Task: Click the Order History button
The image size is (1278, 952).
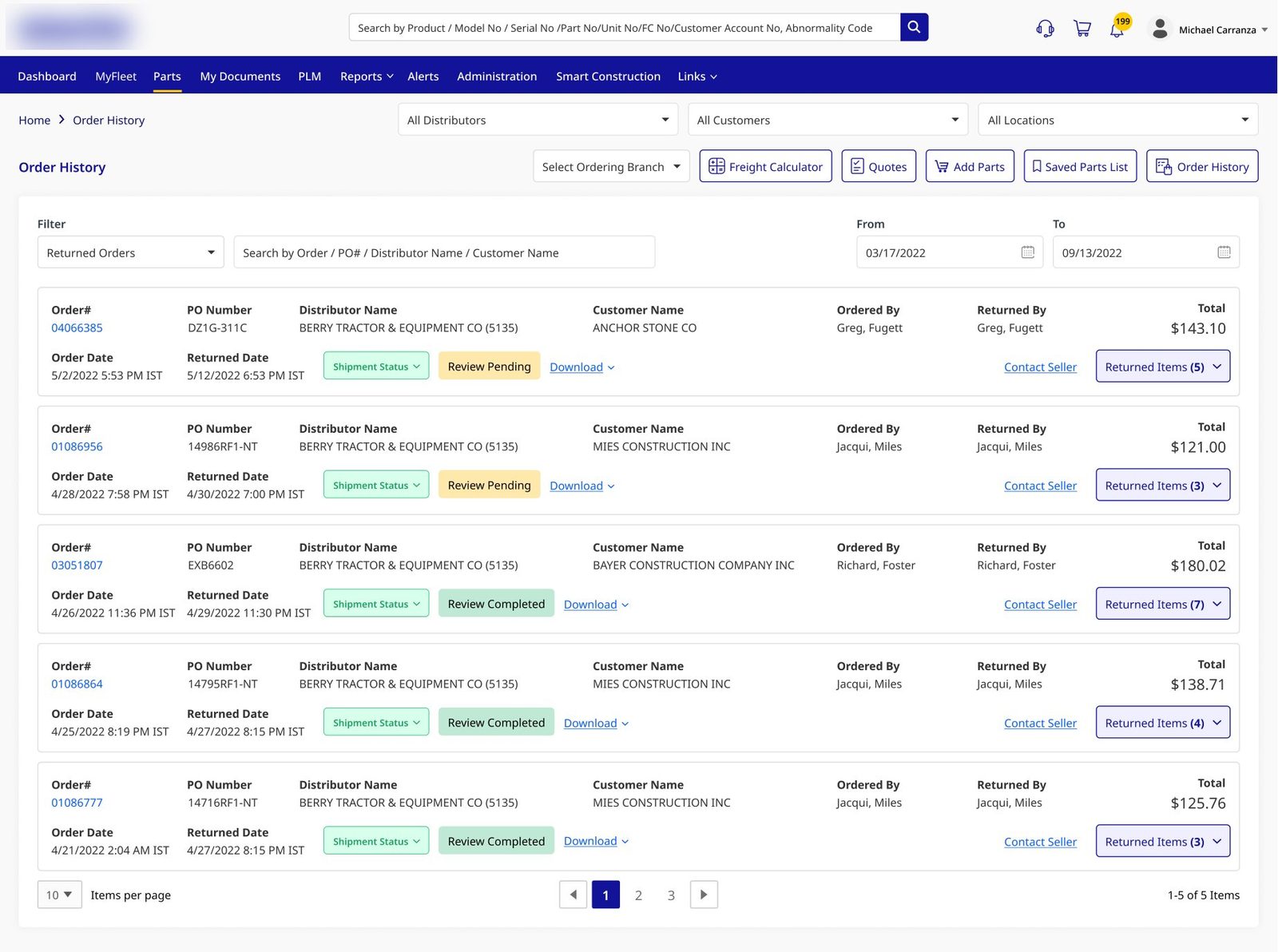Action: click(x=1202, y=166)
